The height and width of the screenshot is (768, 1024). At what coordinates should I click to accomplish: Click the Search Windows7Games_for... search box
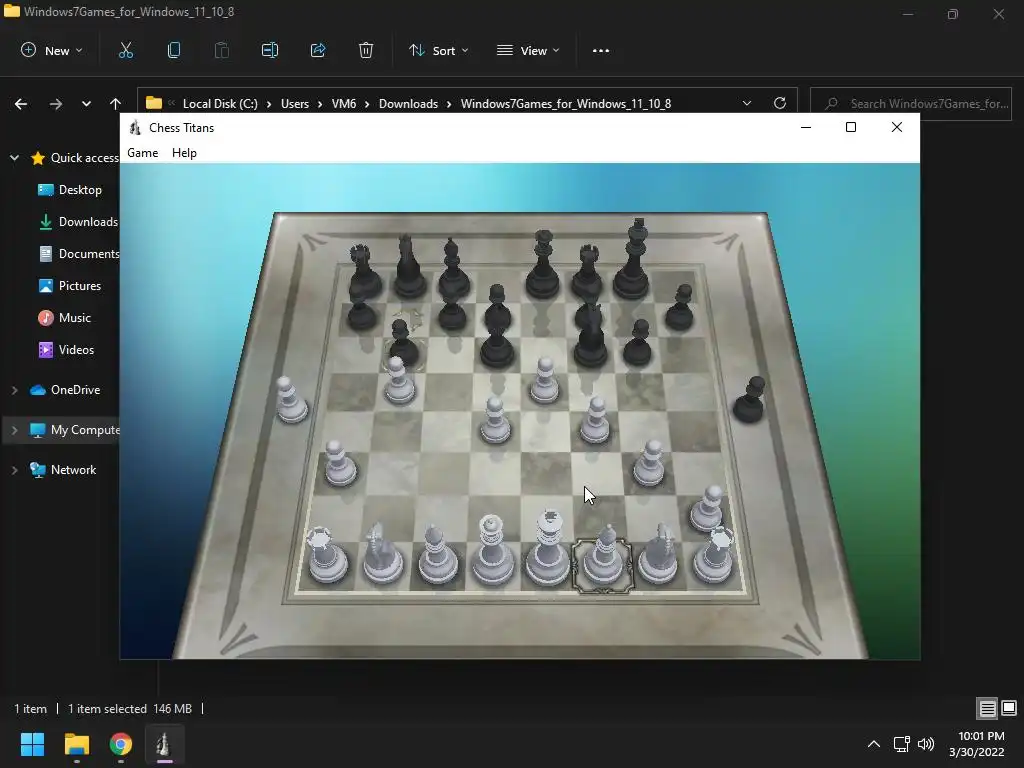coord(910,103)
